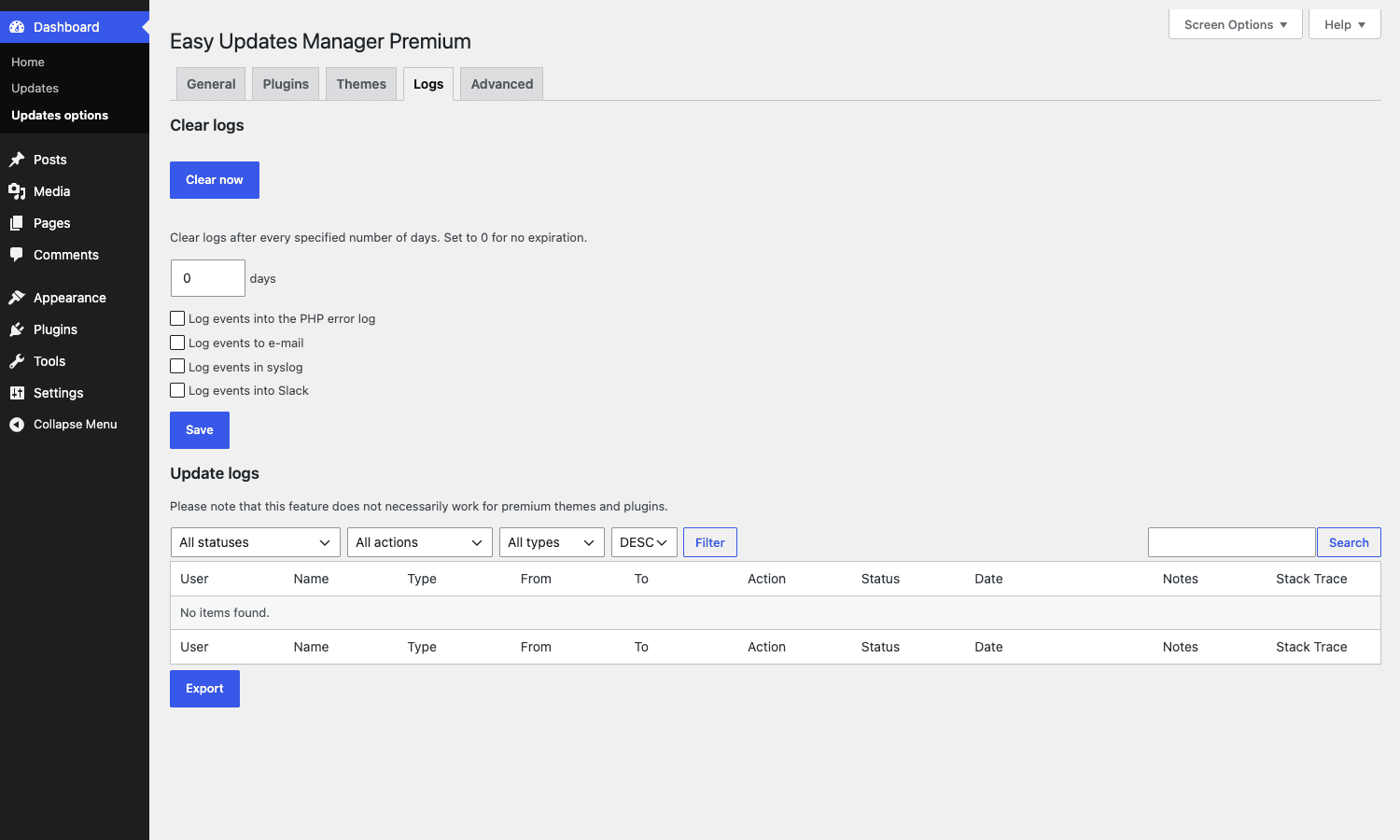Screen dimensions: 1400x840
Task: Switch to the Advanced tab
Action: (x=502, y=84)
